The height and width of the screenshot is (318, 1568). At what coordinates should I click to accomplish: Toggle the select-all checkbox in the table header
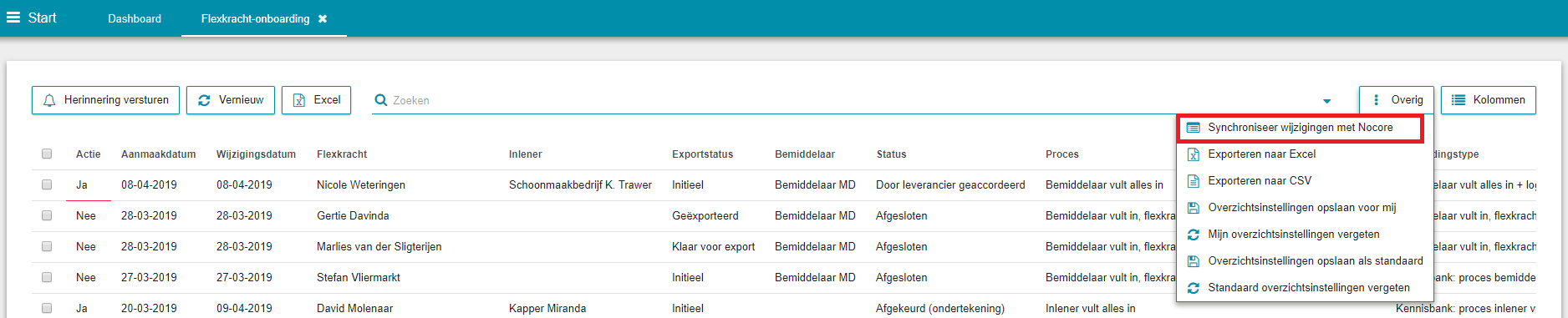tap(47, 154)
